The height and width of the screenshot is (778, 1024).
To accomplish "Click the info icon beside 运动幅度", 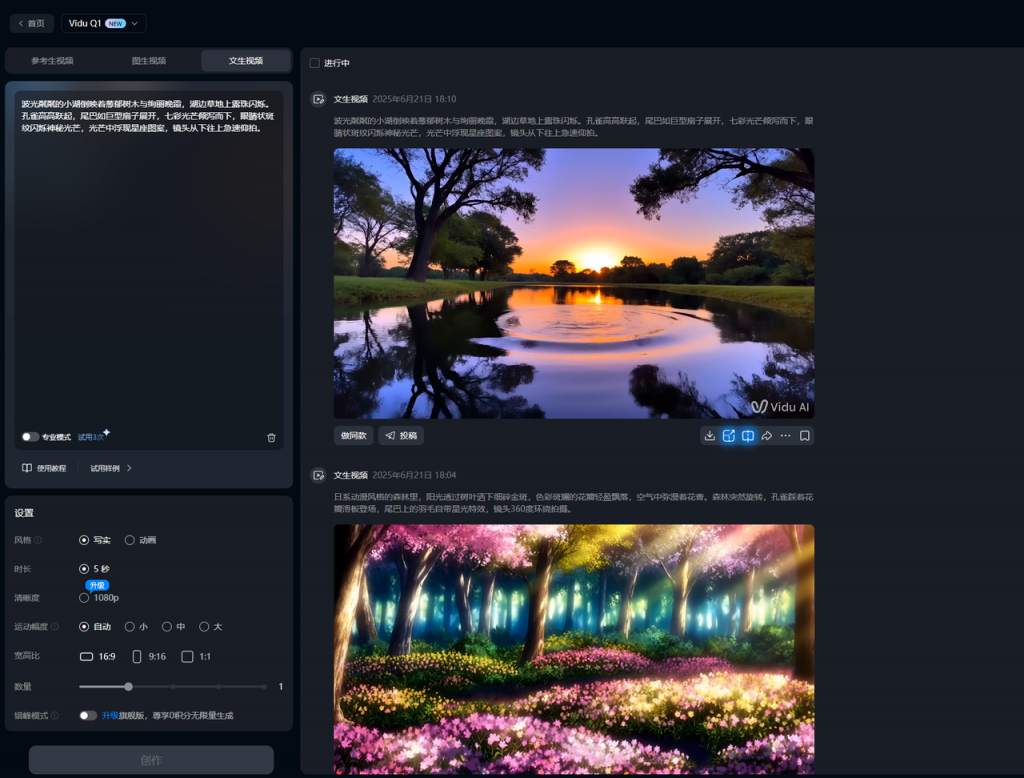I will point(55,627).
